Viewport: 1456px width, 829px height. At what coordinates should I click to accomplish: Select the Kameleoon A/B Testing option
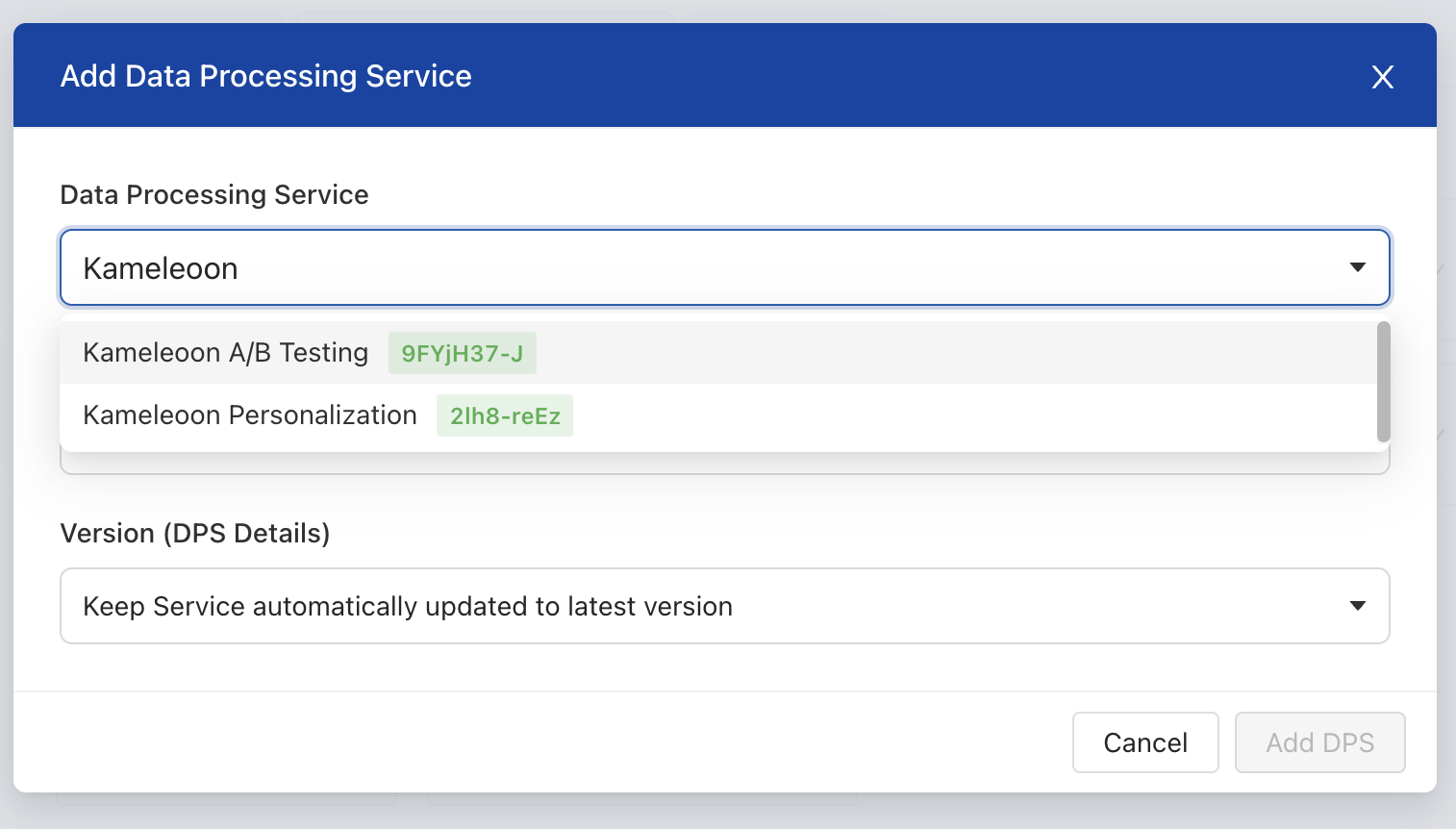click(226, 353)
